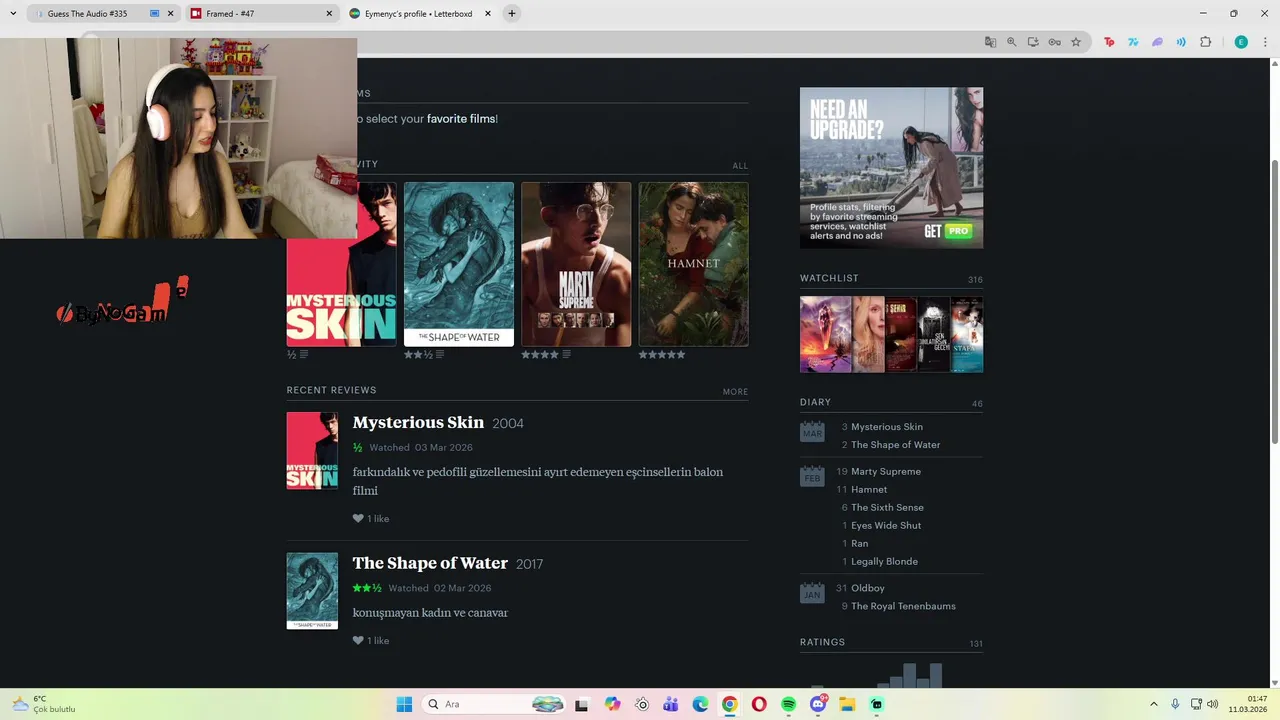Open the purple feather browser extension

pyautogui.click(x=1157, y=42)
